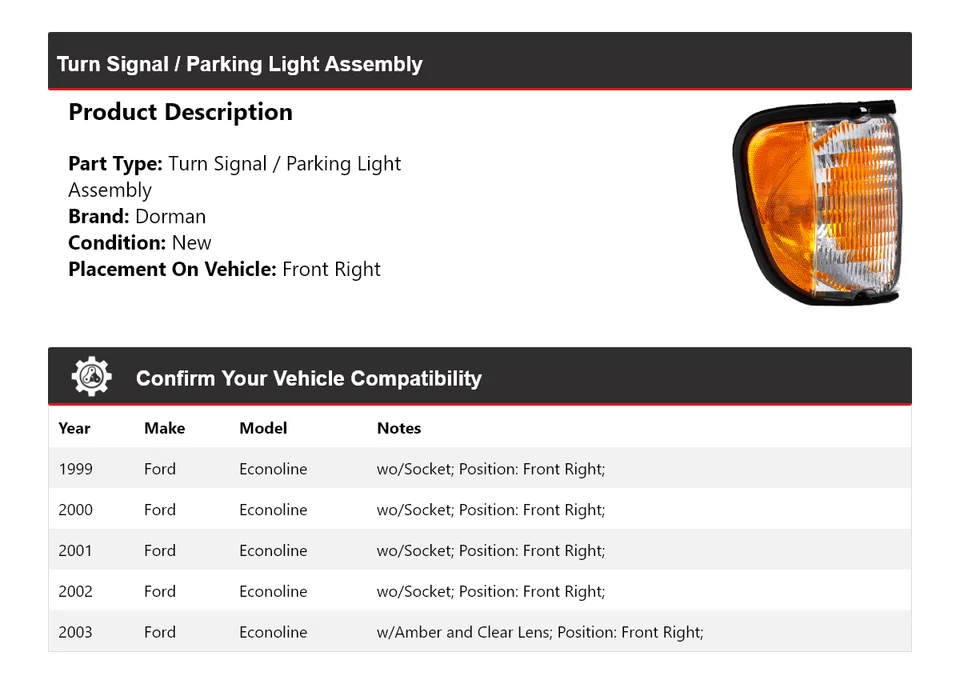Select the Product Description heading
The width and height of the screenshot is (960, 684).
180,112
